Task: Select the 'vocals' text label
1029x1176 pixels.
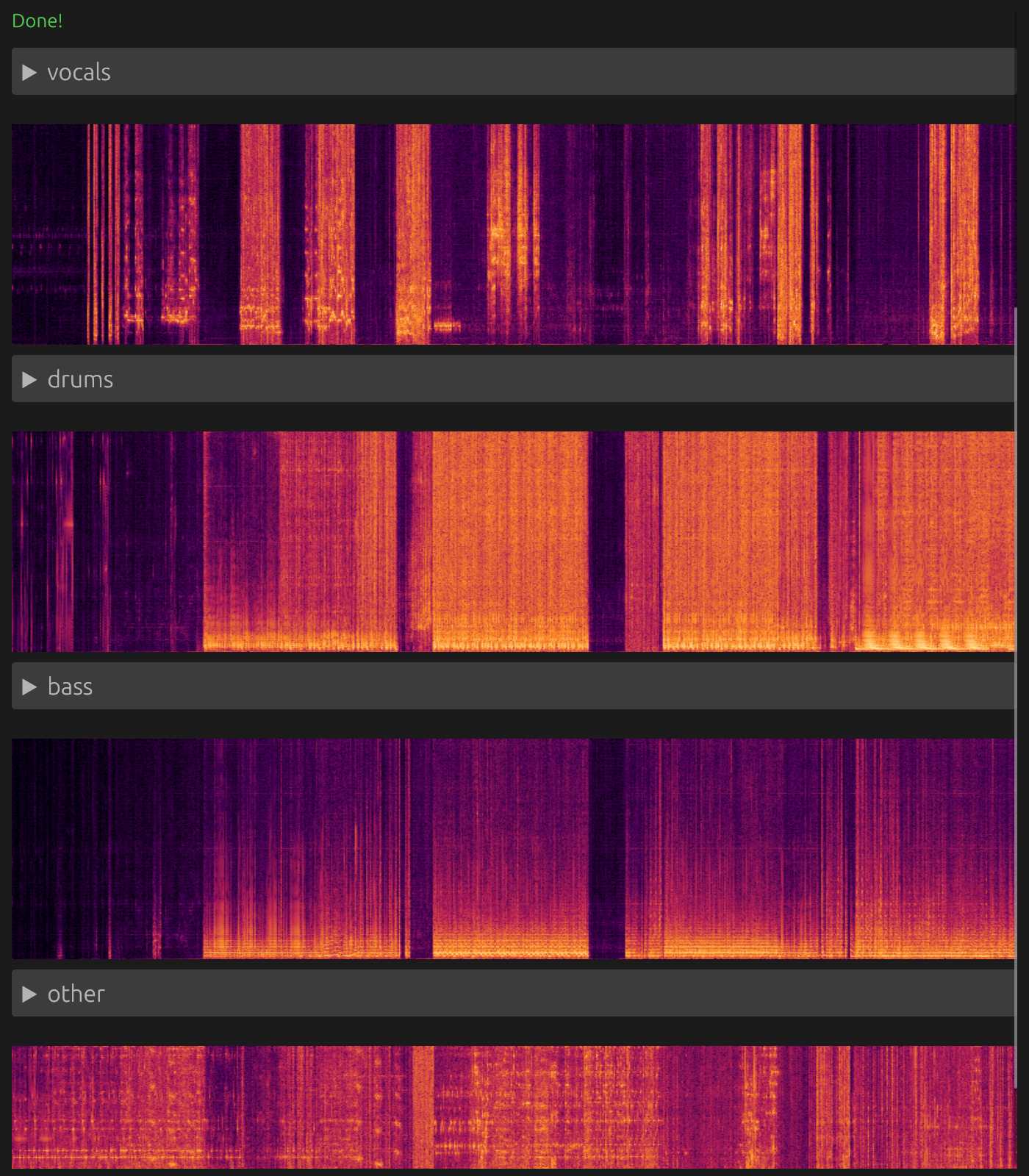Action: click(x=79, y=72)
